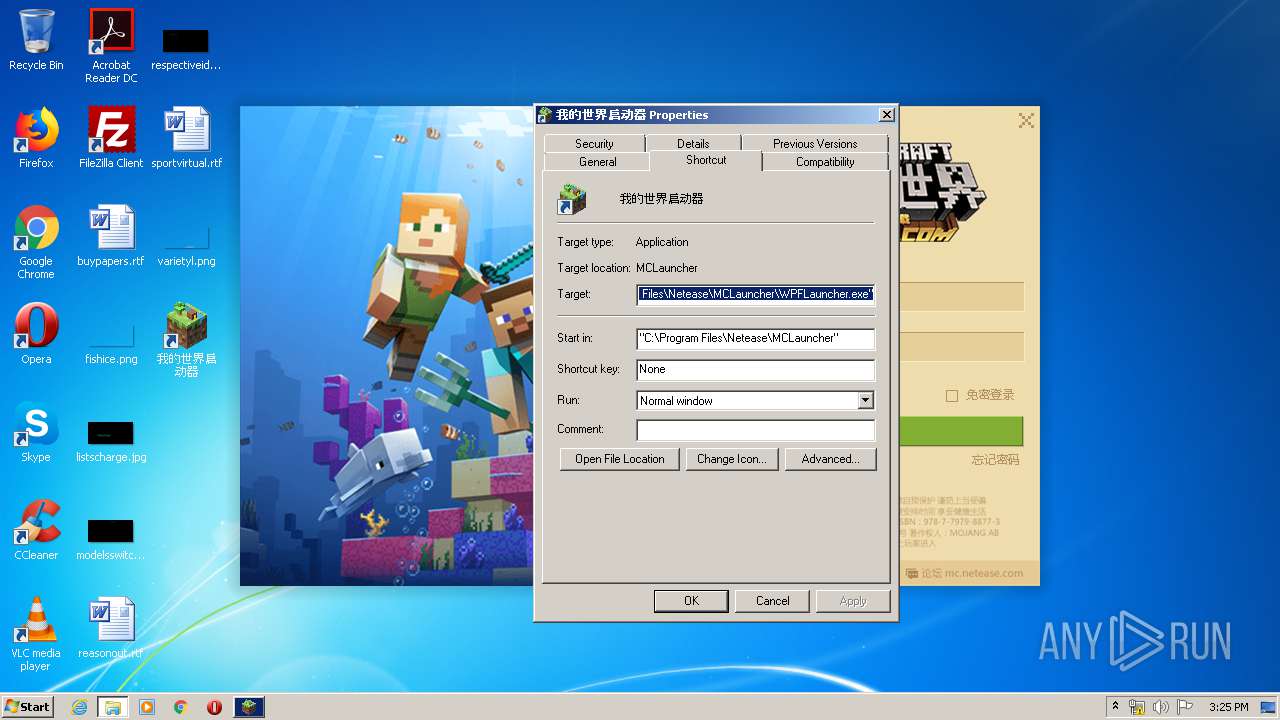Select the Google Chrome desktop shortcut
The width and height of the screenshot is (1280, 720).
[x=36, y=242]
